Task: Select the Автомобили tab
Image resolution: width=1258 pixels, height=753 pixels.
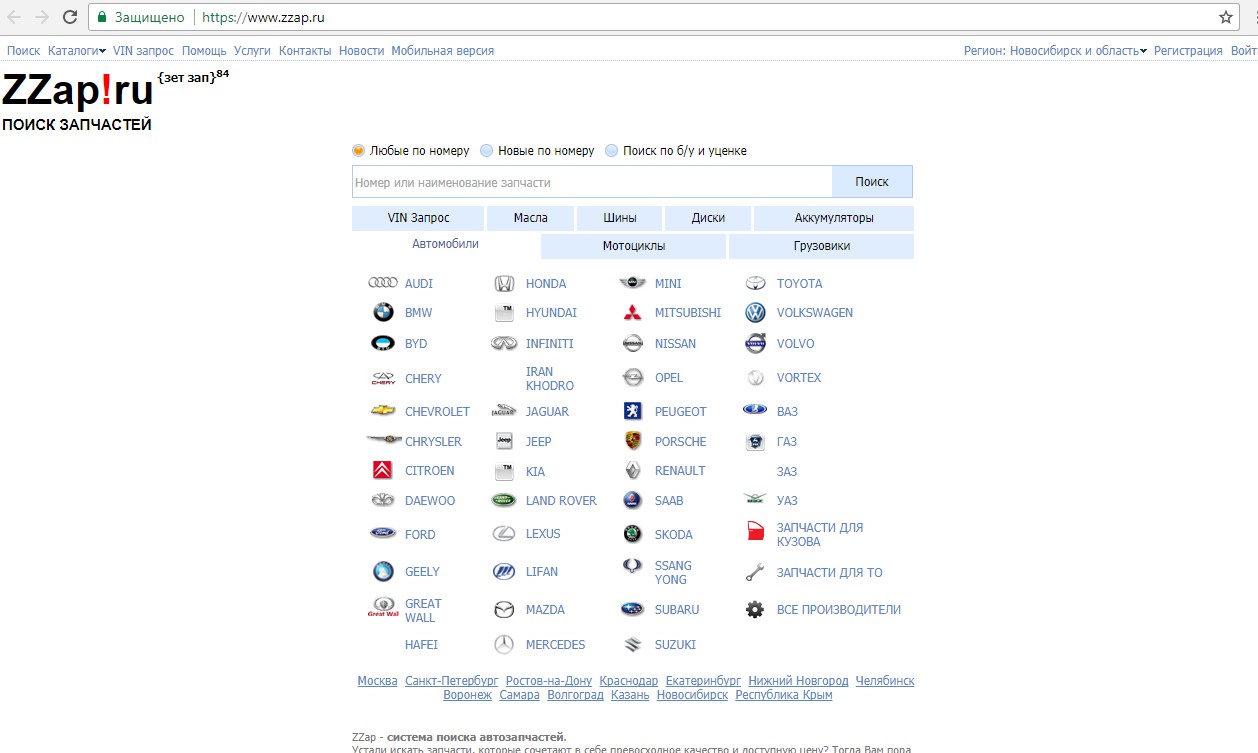Action: (x=445, y=244)
